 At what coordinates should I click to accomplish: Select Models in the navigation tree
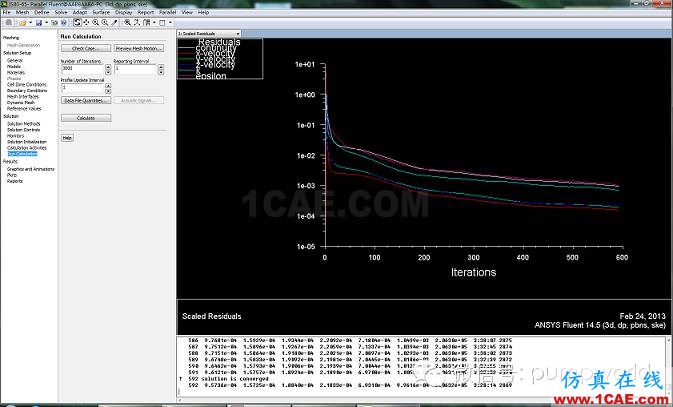14,67
